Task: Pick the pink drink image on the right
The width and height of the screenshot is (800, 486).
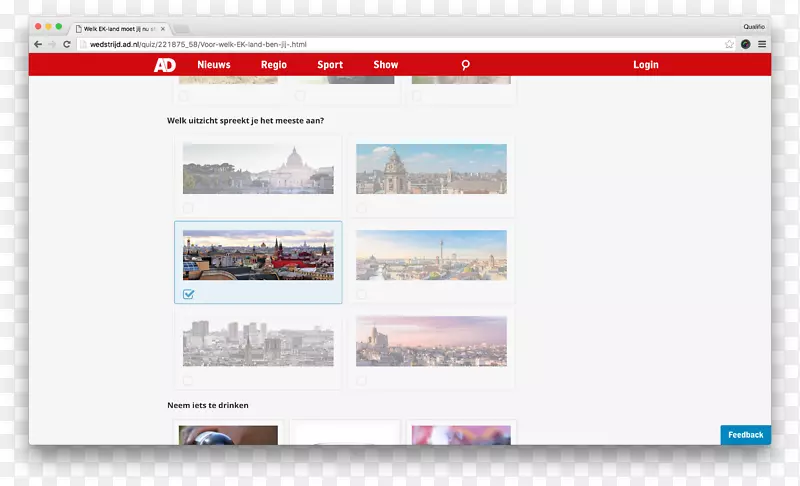Action: [x=461, y=435]
